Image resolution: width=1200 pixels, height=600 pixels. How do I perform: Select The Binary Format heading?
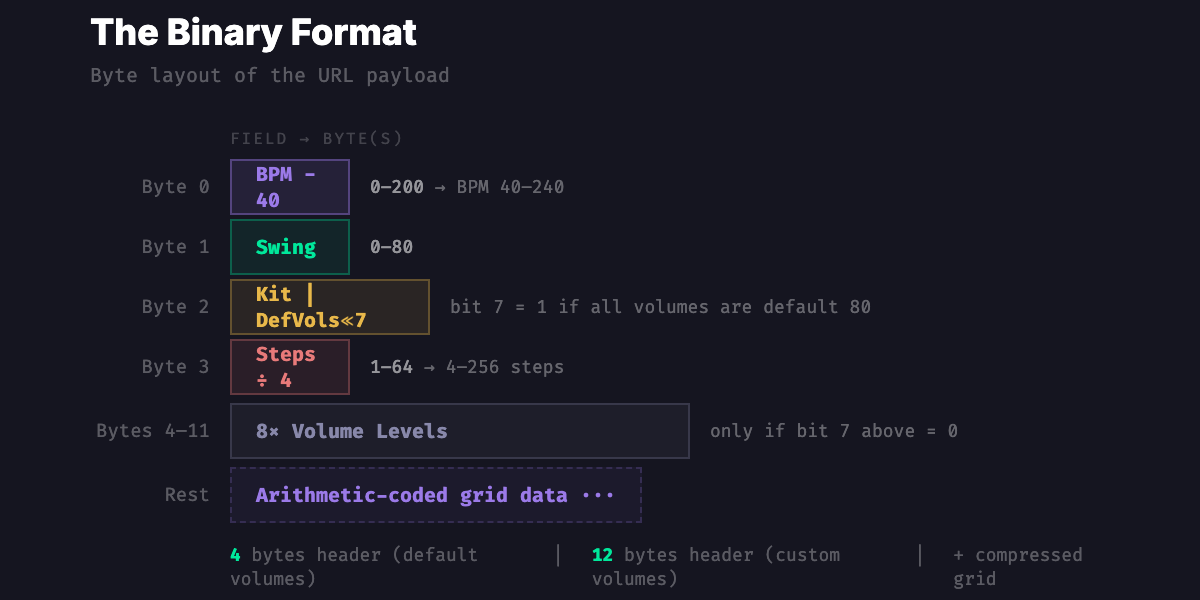click(x=254, y=32)
